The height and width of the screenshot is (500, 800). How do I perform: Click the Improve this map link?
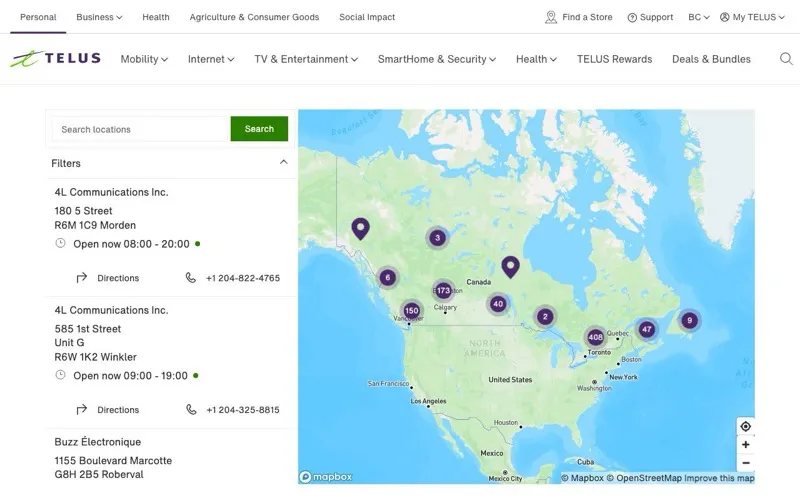tap(719, 478)
